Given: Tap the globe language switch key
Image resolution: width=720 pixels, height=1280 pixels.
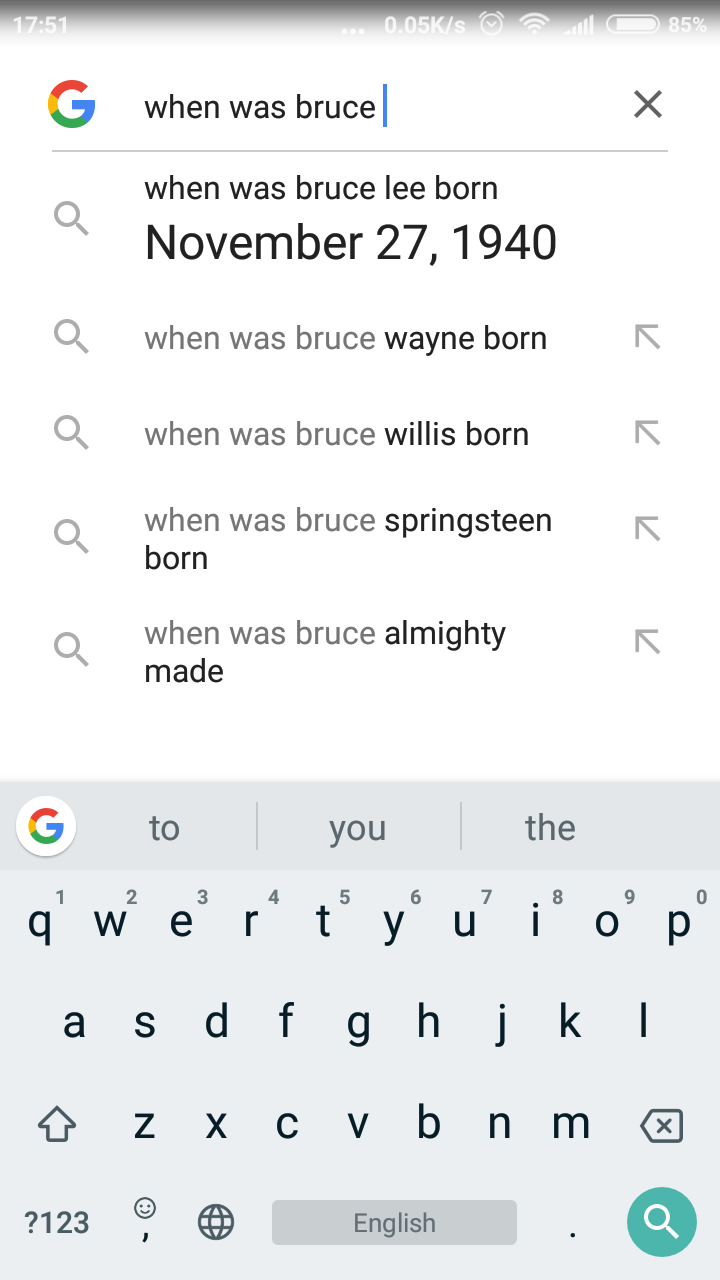Looking at the screenshot, I should coord(216,1221).
